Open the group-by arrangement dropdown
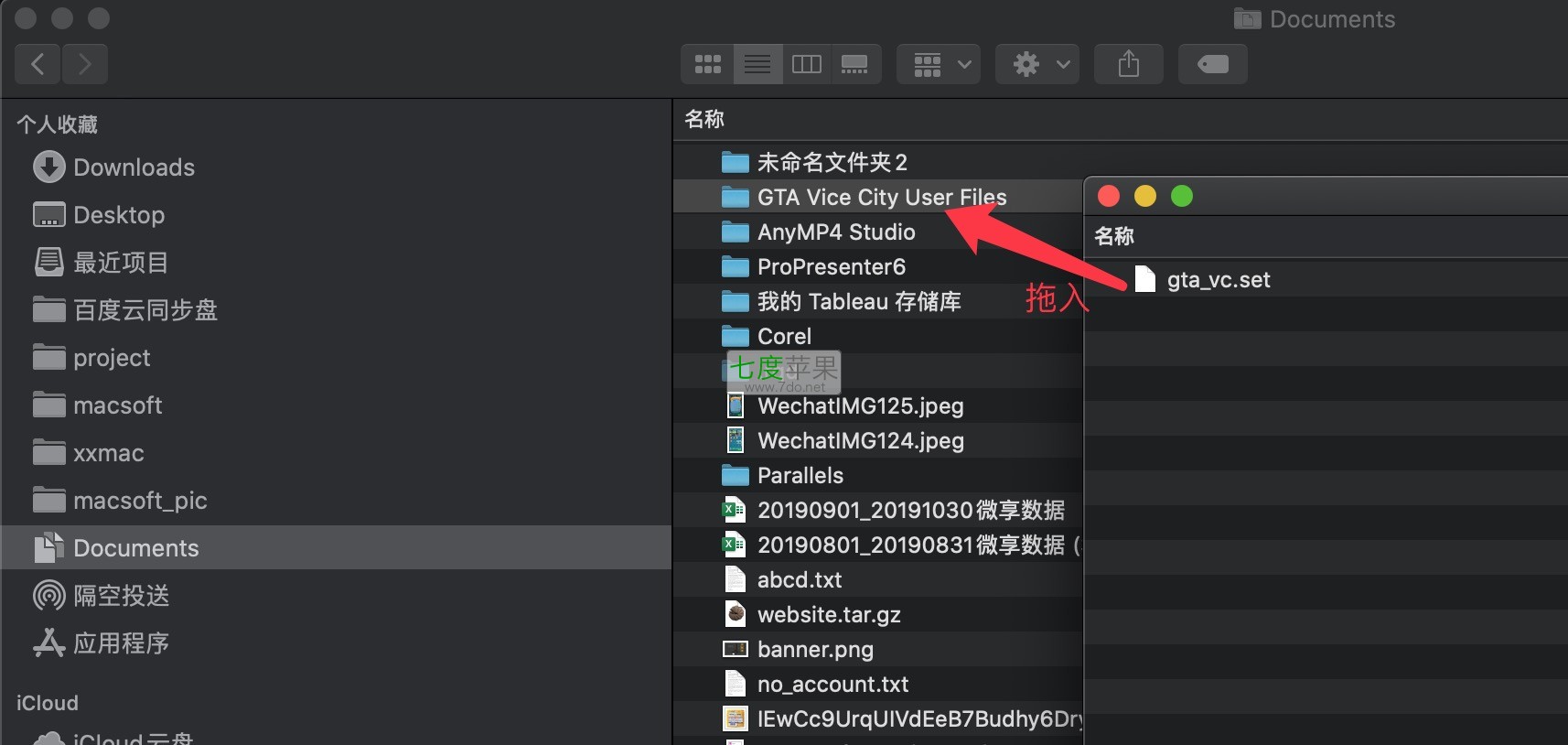 point(939,64)
